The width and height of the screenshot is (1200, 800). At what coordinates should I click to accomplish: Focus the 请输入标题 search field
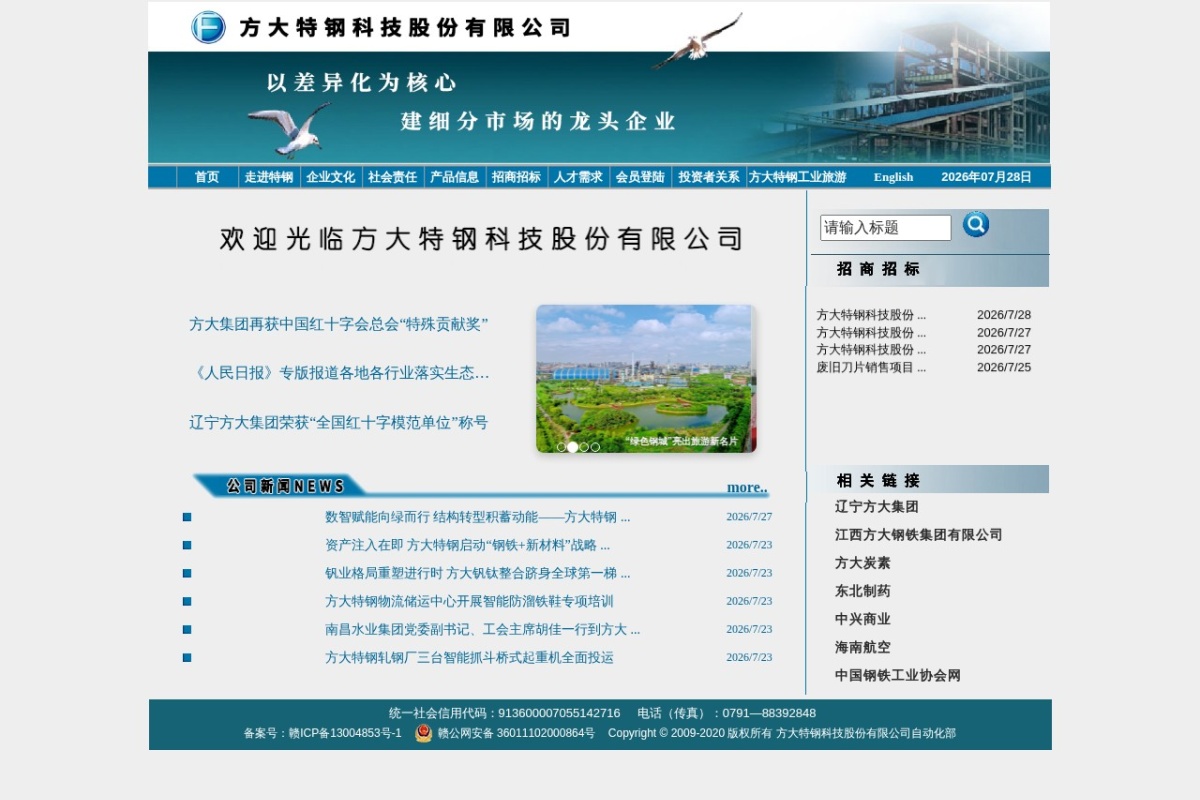coord(886,228)
